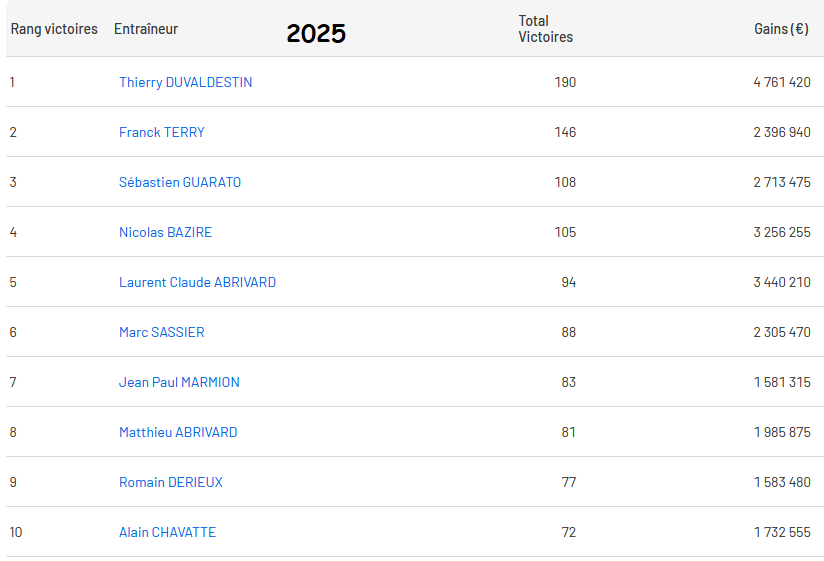Screen dimensions: 824x561
Task: Click the Gains (€) column header
Action: pyautogui.click(x=781, y=29)
